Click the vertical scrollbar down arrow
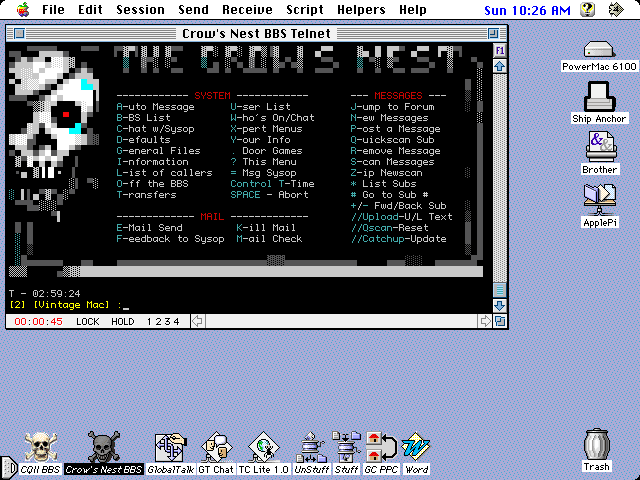This screenshot has height=480, width=640. pyautogui.click(x=500, y=304)
